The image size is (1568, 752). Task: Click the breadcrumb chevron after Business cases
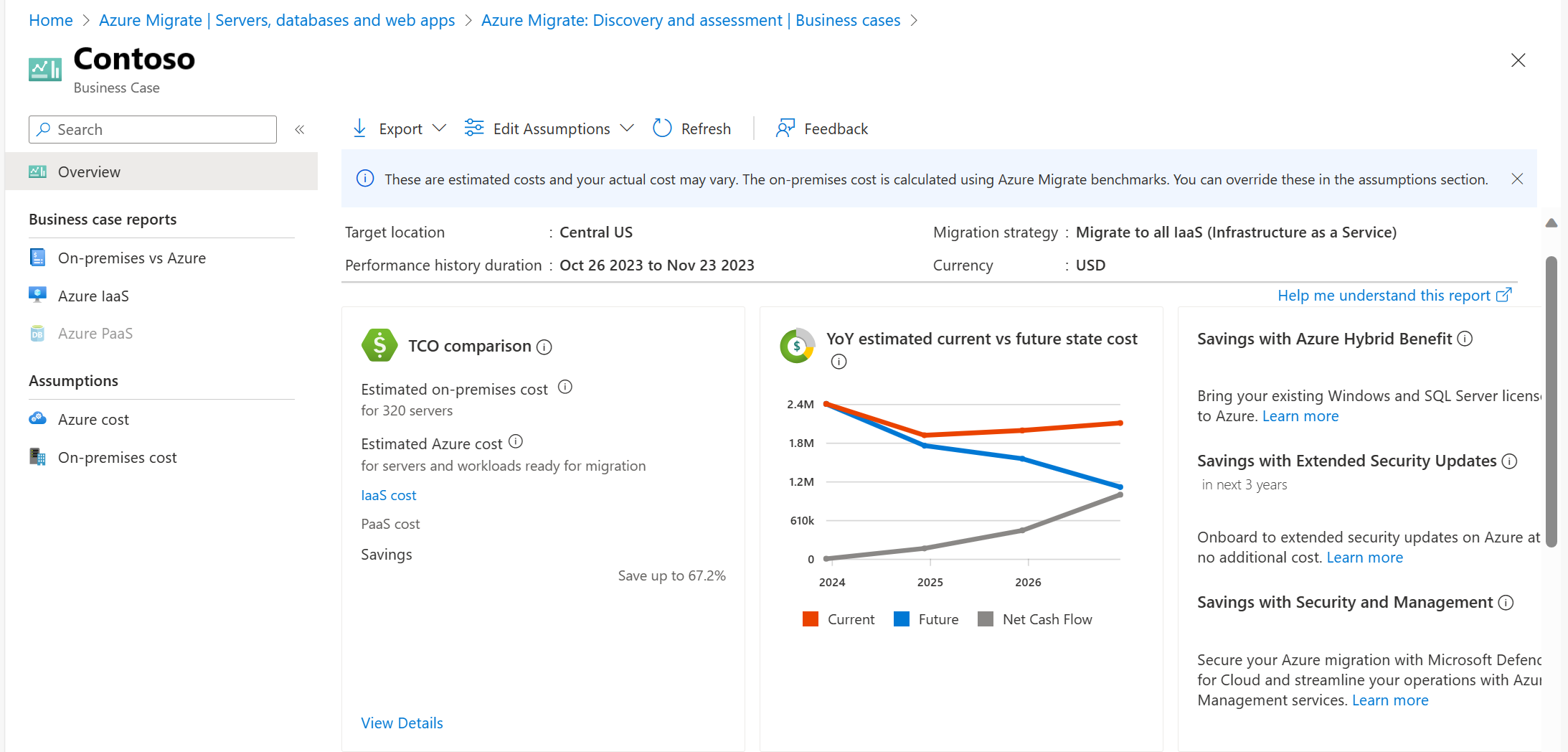[915, 20]
